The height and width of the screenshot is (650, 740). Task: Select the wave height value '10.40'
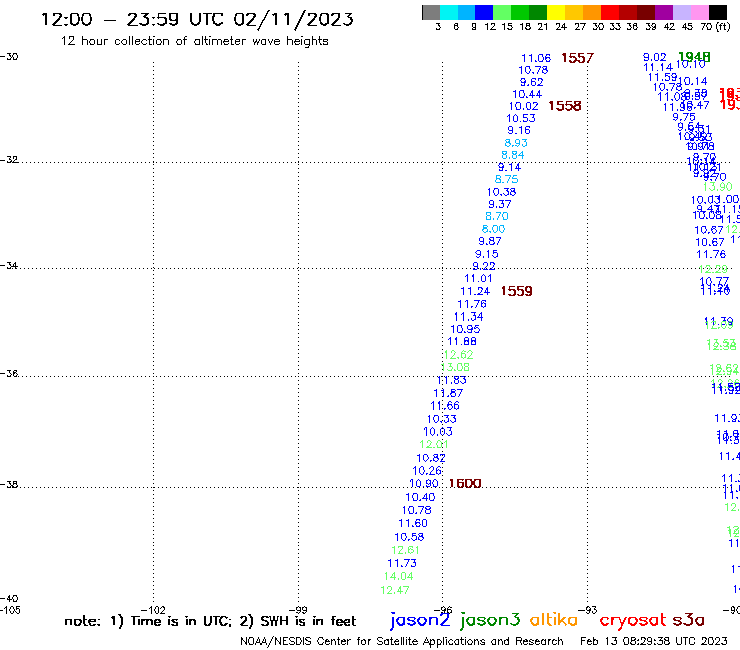pos(420,497)
